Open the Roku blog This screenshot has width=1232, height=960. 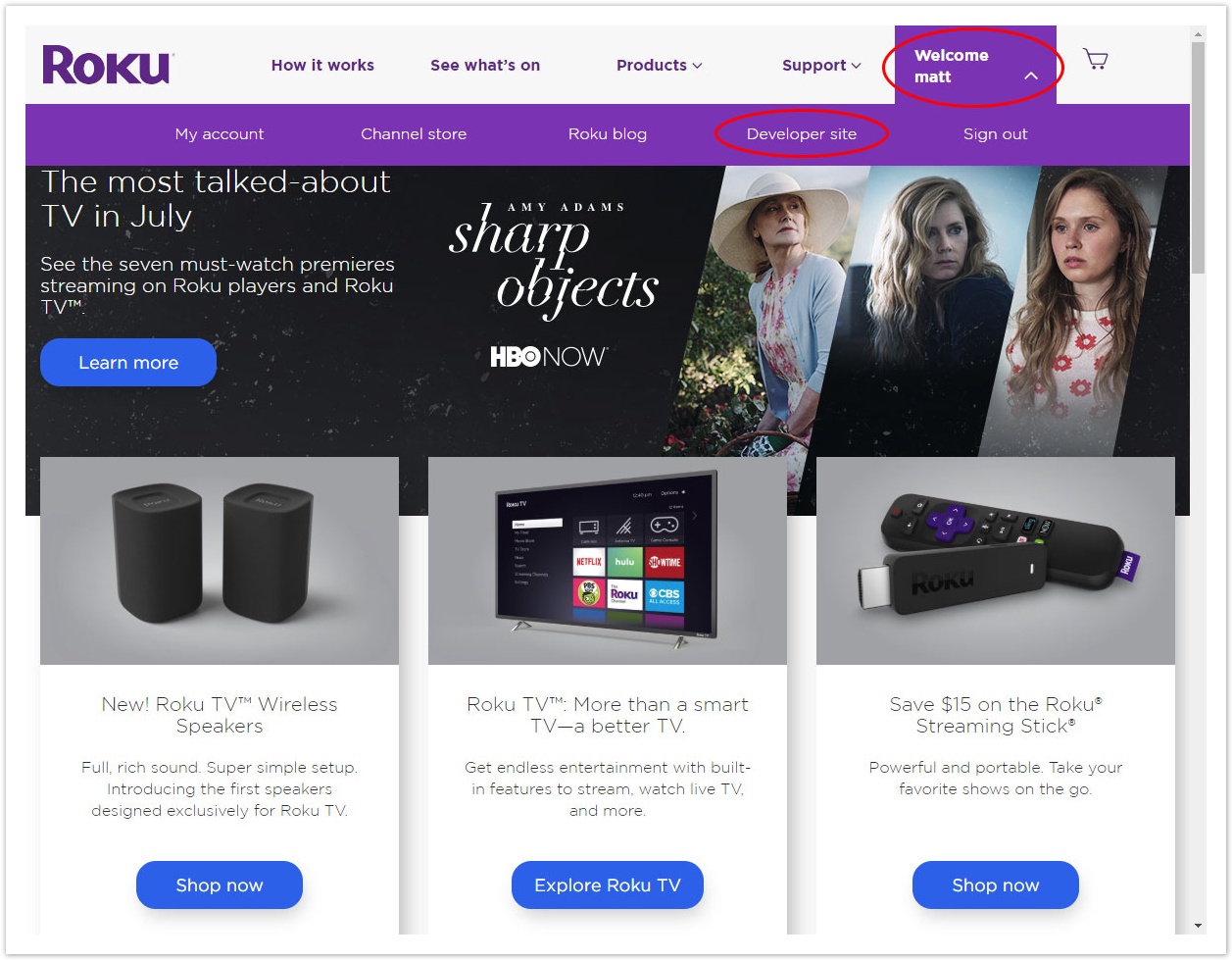[608, 134]
